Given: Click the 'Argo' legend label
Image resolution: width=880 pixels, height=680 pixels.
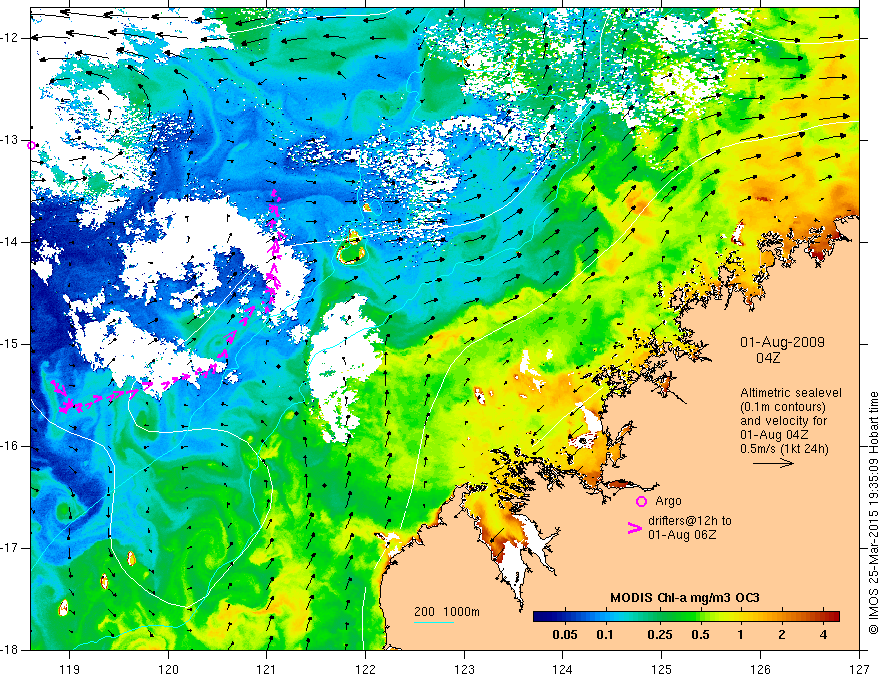Looking at the screenshot, I should [x=668, y=501].
